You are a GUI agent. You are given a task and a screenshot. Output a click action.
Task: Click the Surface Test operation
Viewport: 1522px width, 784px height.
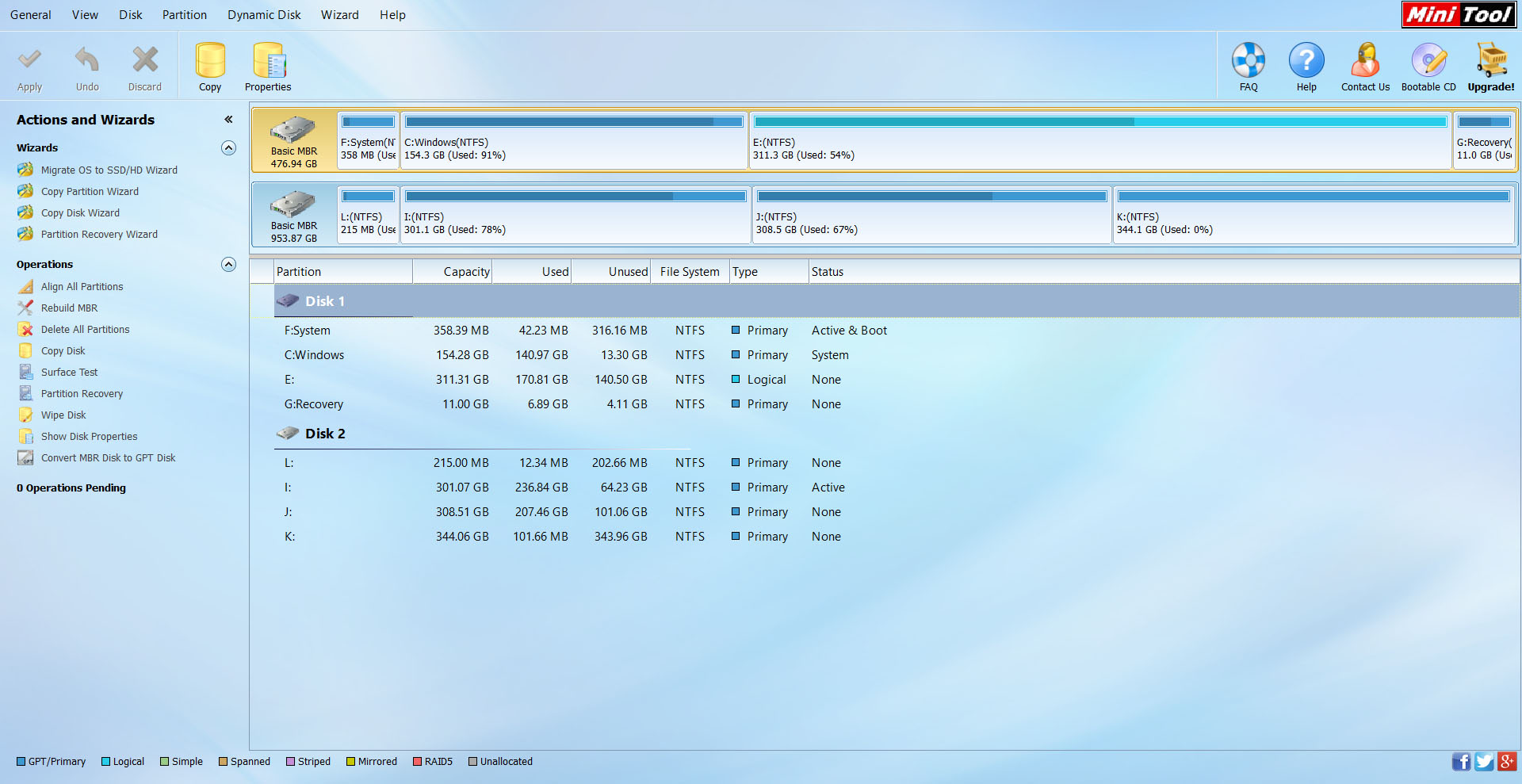click(70, 372)
